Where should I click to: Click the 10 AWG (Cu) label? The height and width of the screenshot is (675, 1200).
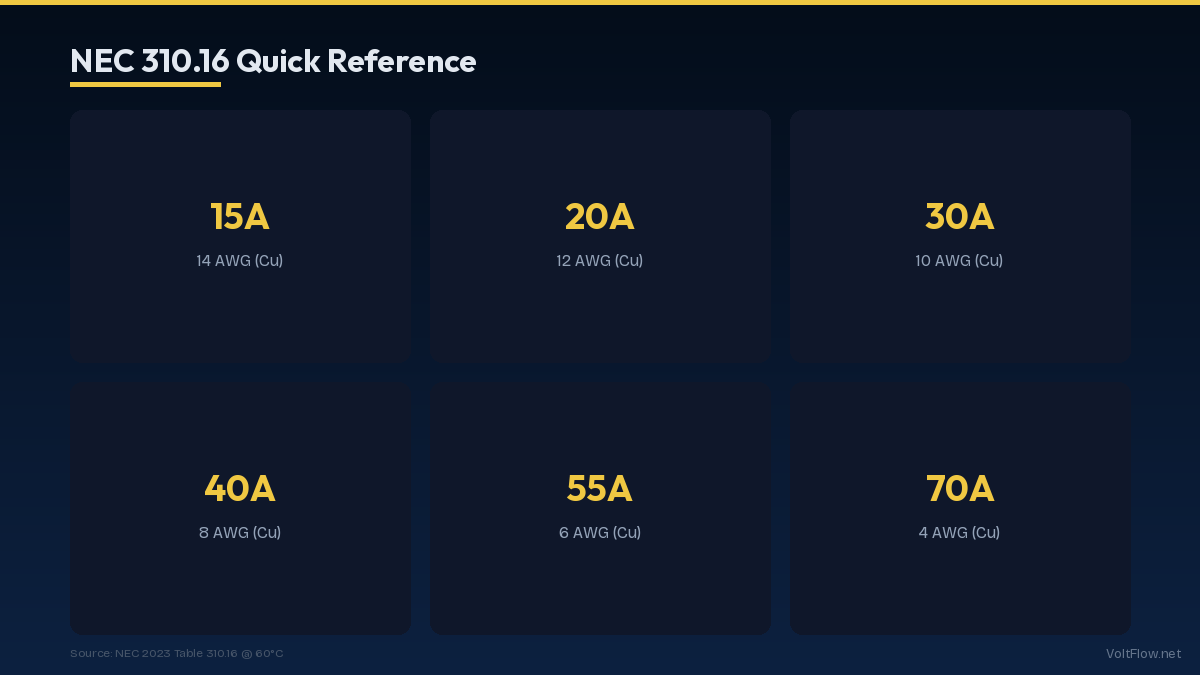point(959,261)
